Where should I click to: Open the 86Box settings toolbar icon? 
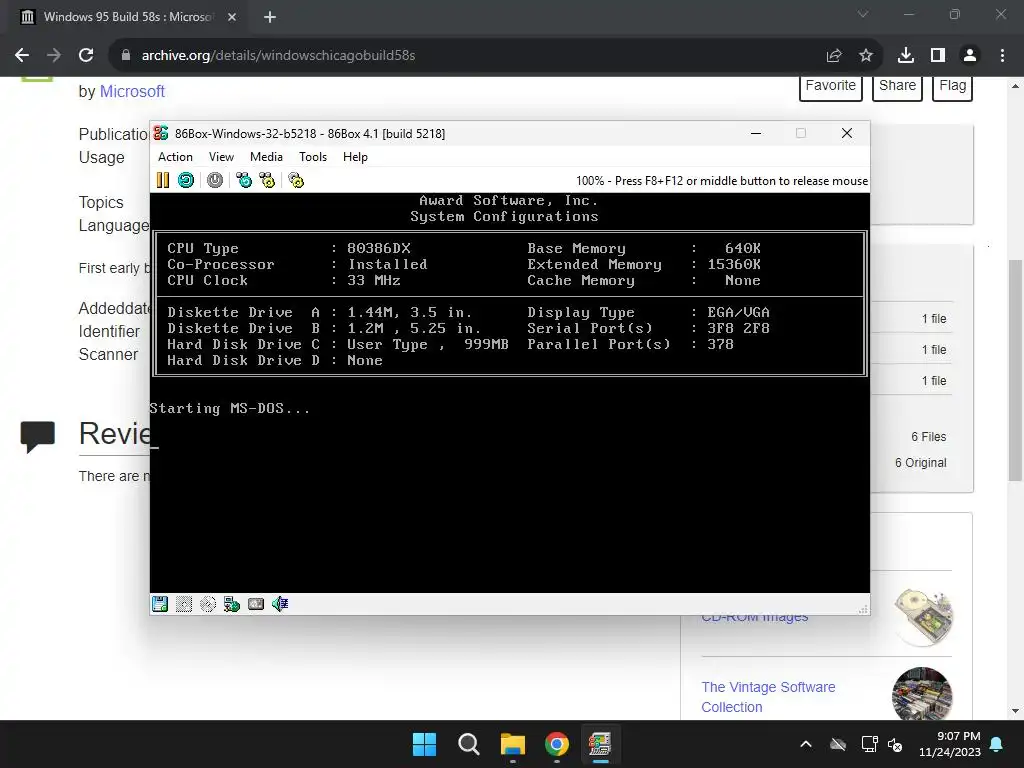pyautogui.click(x=296, y=180)
